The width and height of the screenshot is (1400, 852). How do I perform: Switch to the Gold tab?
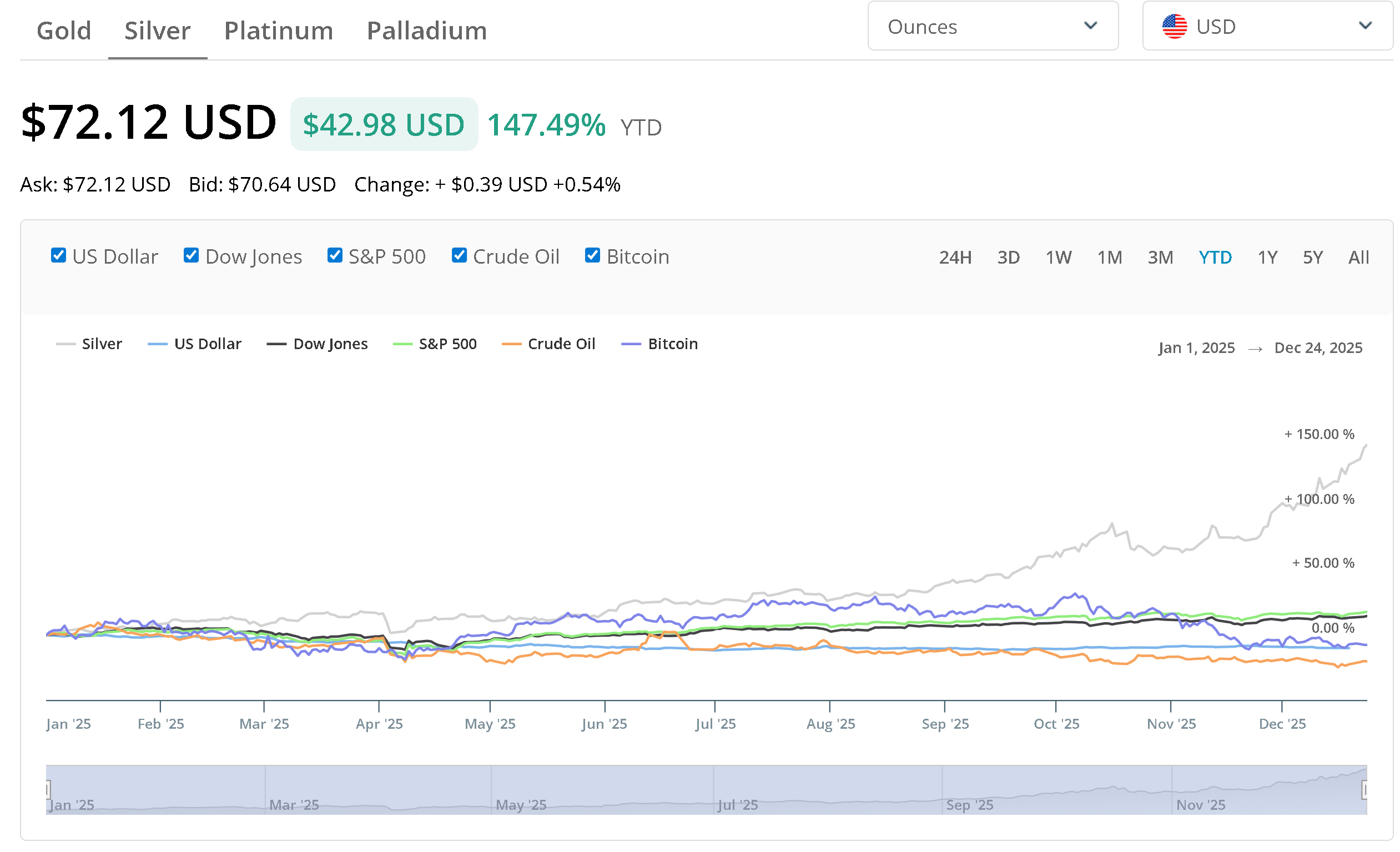click(x=64, y=31)
